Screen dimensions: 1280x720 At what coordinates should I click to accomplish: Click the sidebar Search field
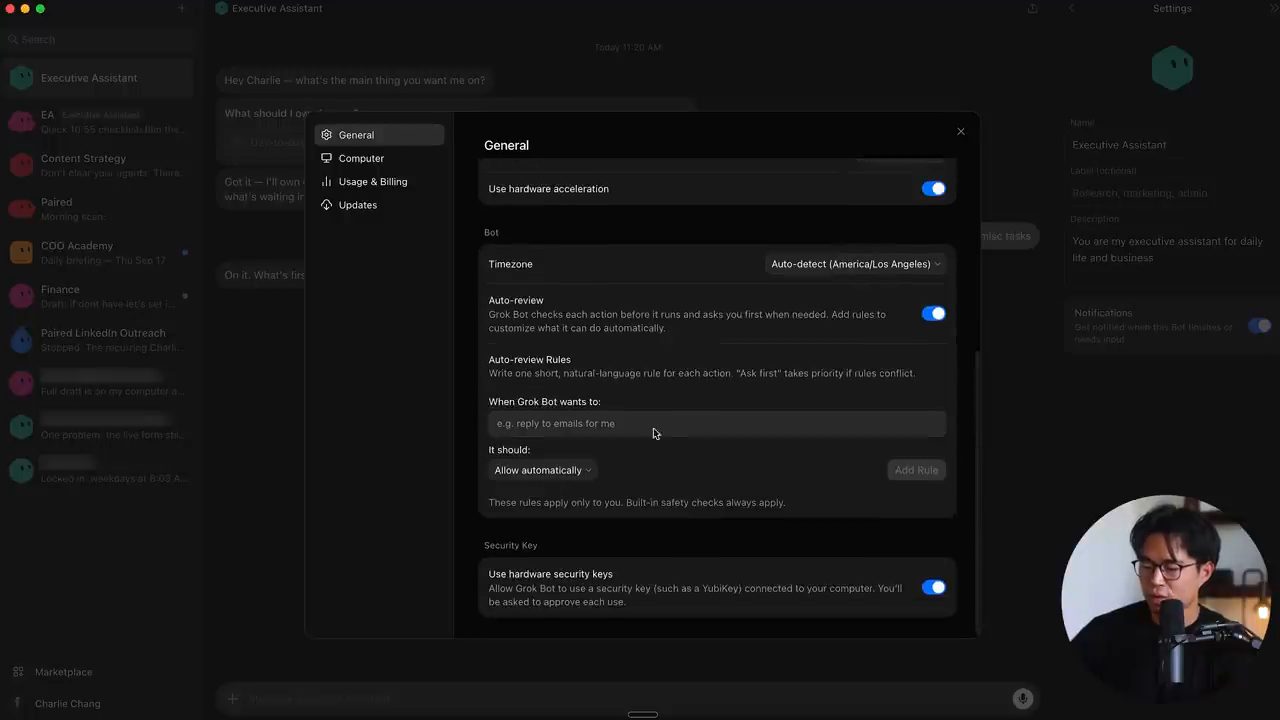pos(98,39)
